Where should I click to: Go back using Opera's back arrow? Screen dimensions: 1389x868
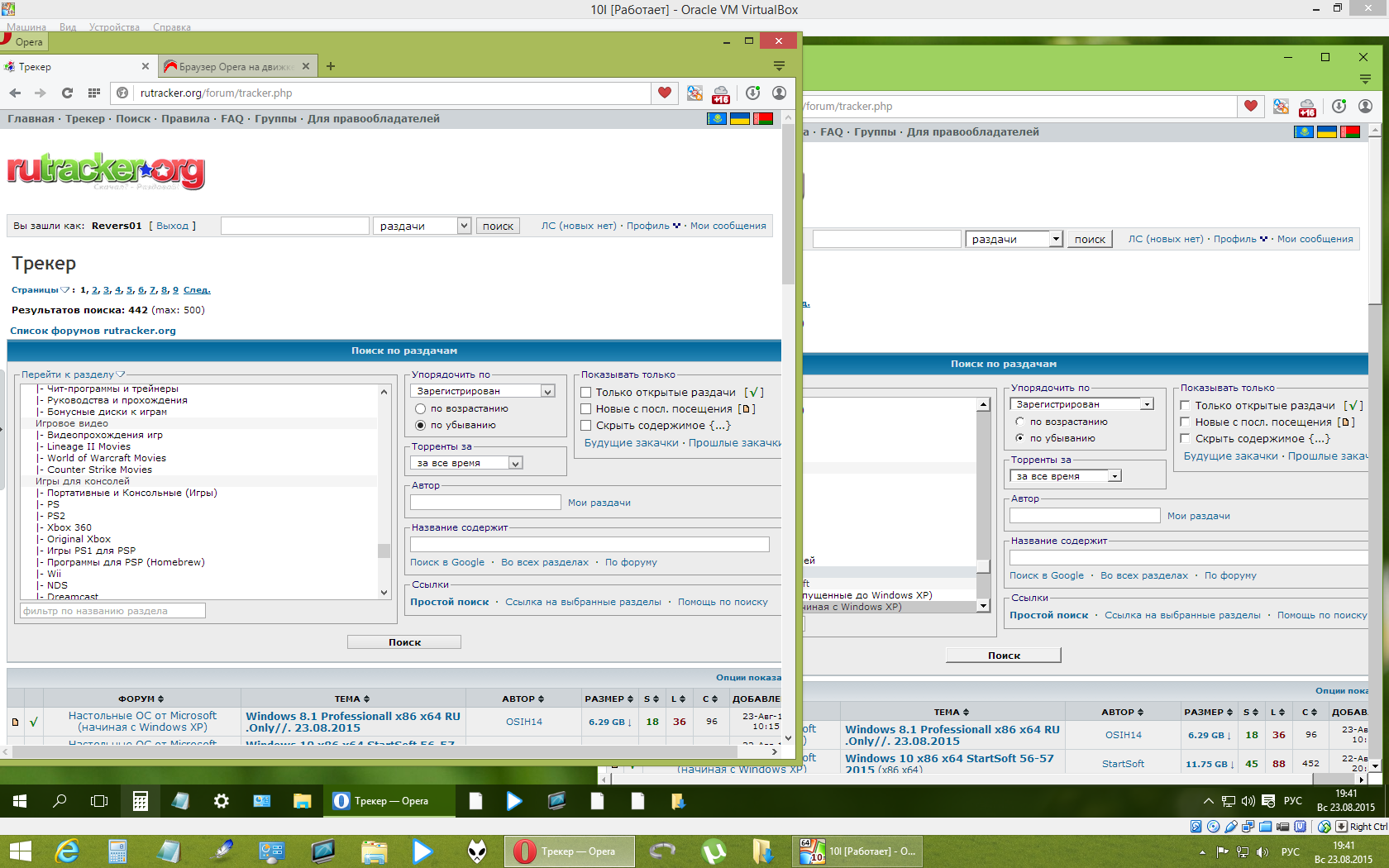coord(15,93)
